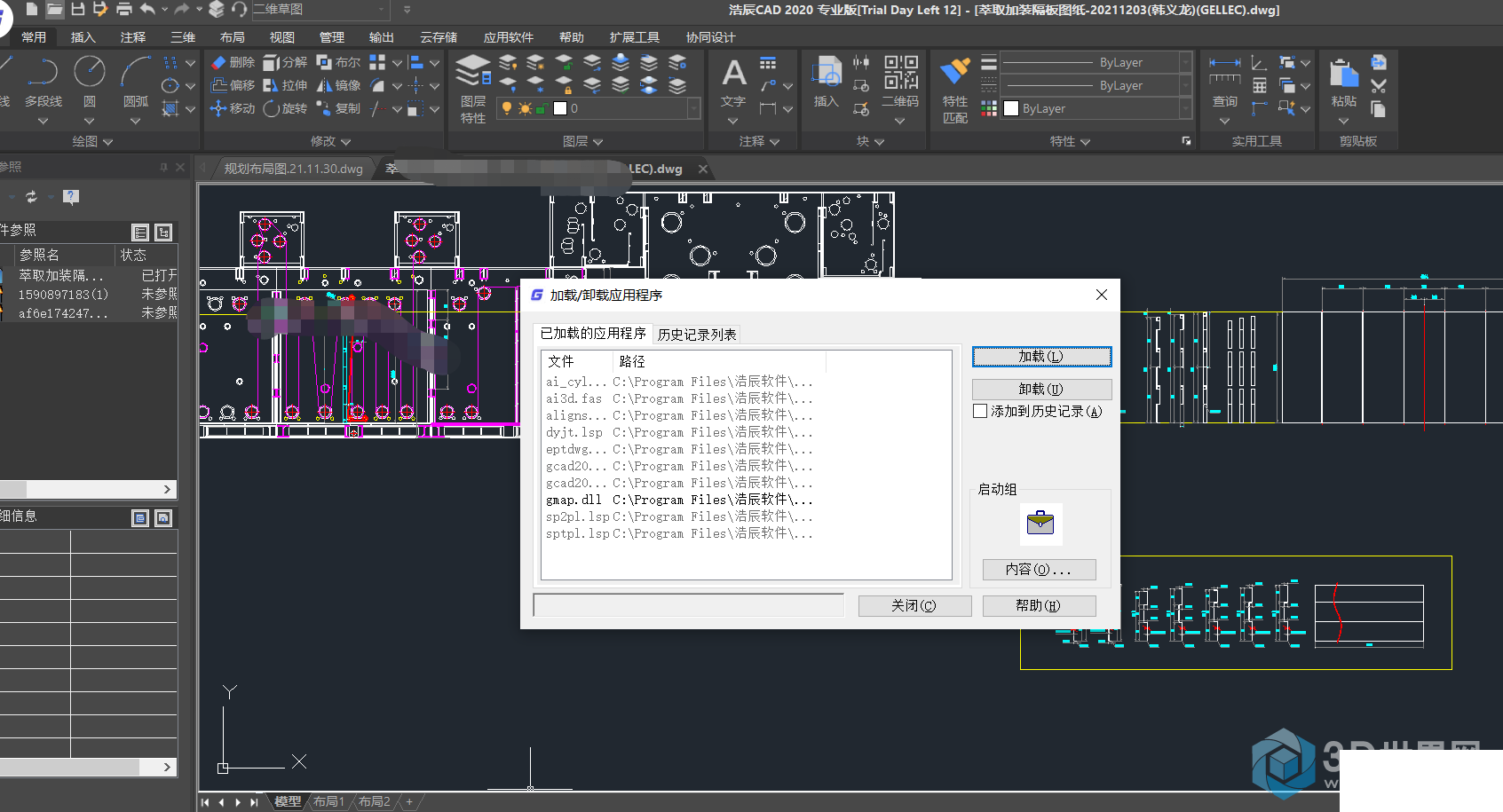Expand the Annotation (注释) panel
Viewport: 1503px width, 812px height.
[x=759, y=141]
